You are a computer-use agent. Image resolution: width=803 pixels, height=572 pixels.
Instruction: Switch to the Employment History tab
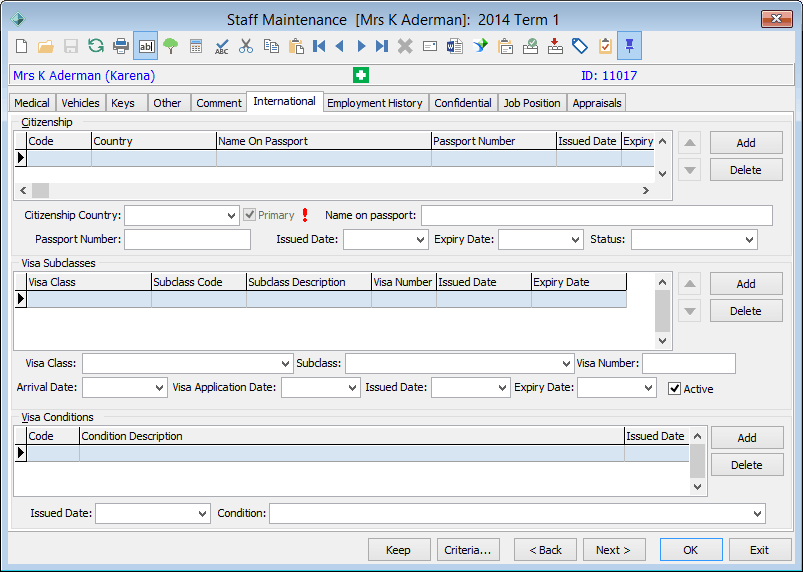[375, 103]
